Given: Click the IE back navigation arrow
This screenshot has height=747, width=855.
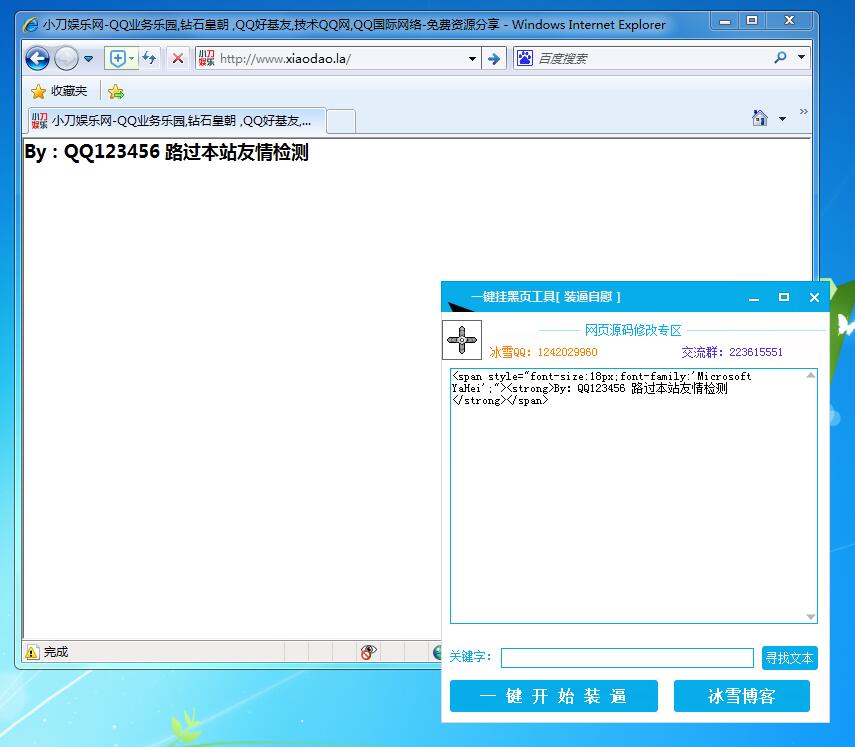Looking at the screenshot, I should coord(37,59).
